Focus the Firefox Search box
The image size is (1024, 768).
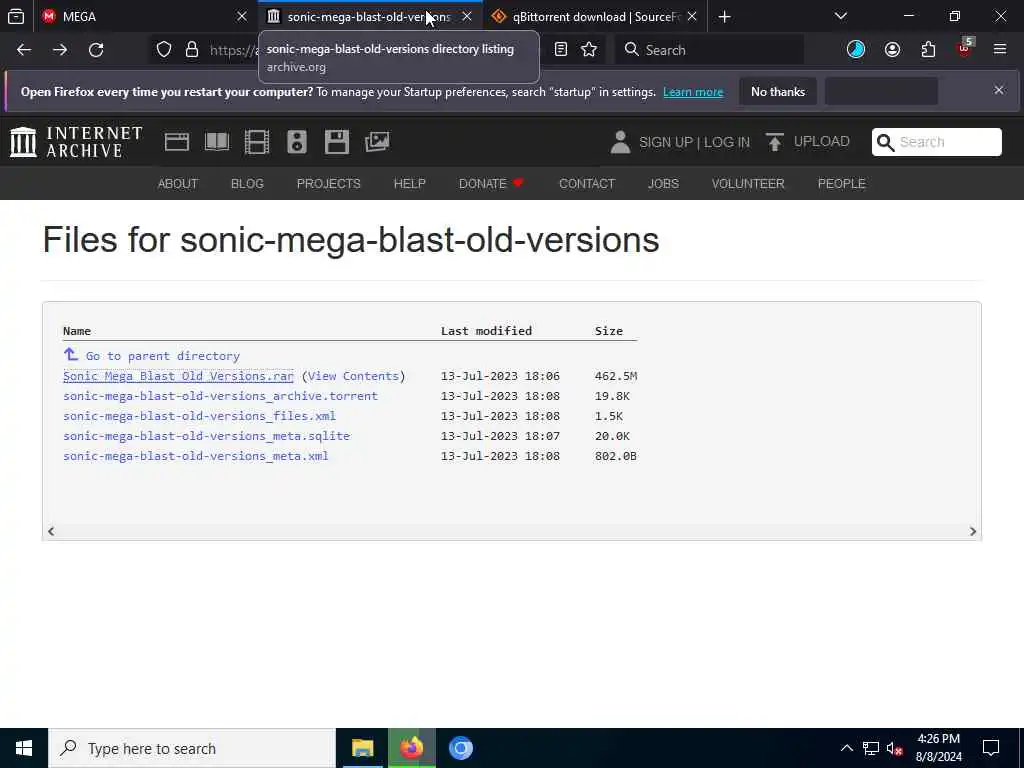coord(709,50)
